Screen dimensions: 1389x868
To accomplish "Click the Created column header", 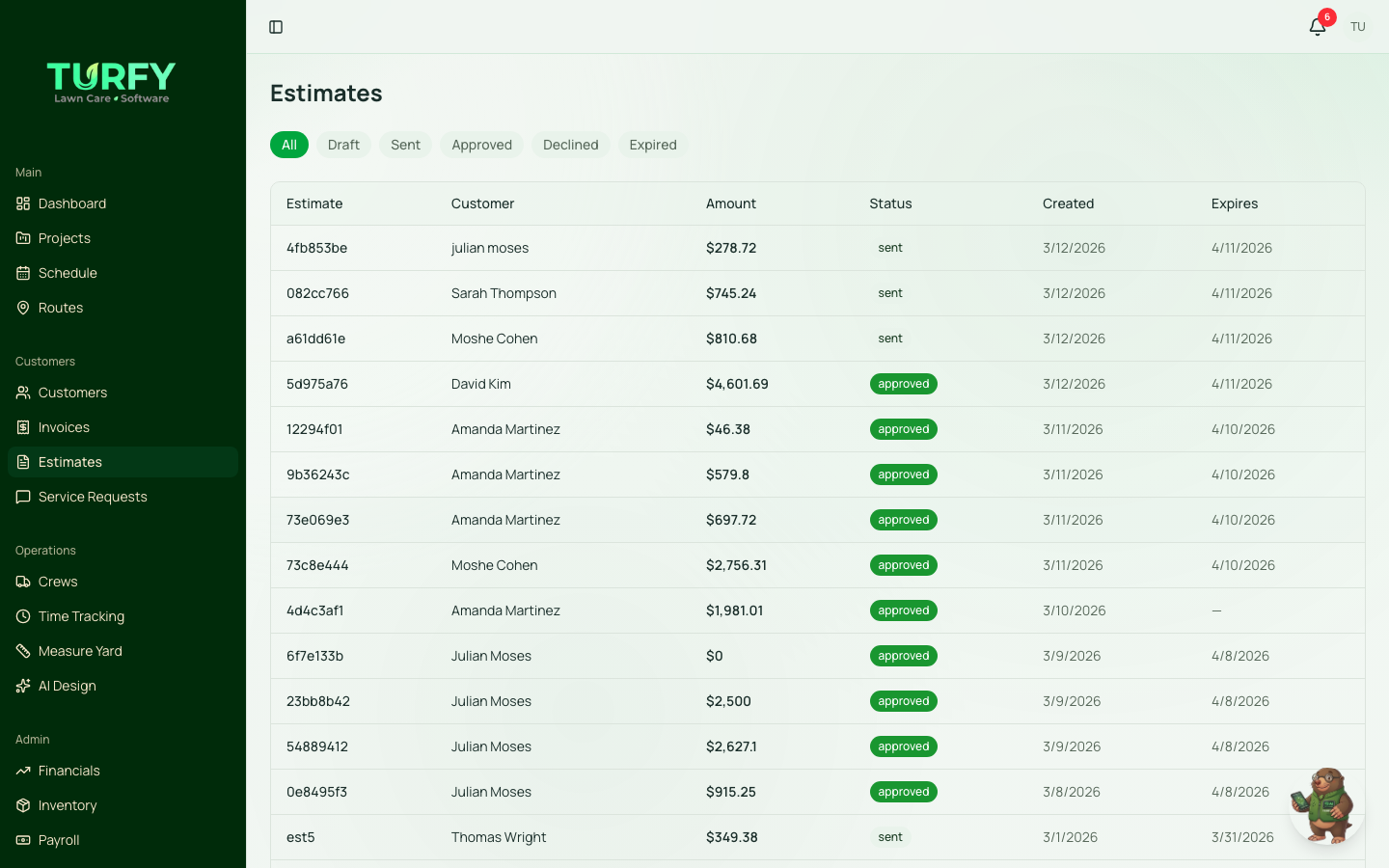I will pyautogui.click(x=1068, y=203).
